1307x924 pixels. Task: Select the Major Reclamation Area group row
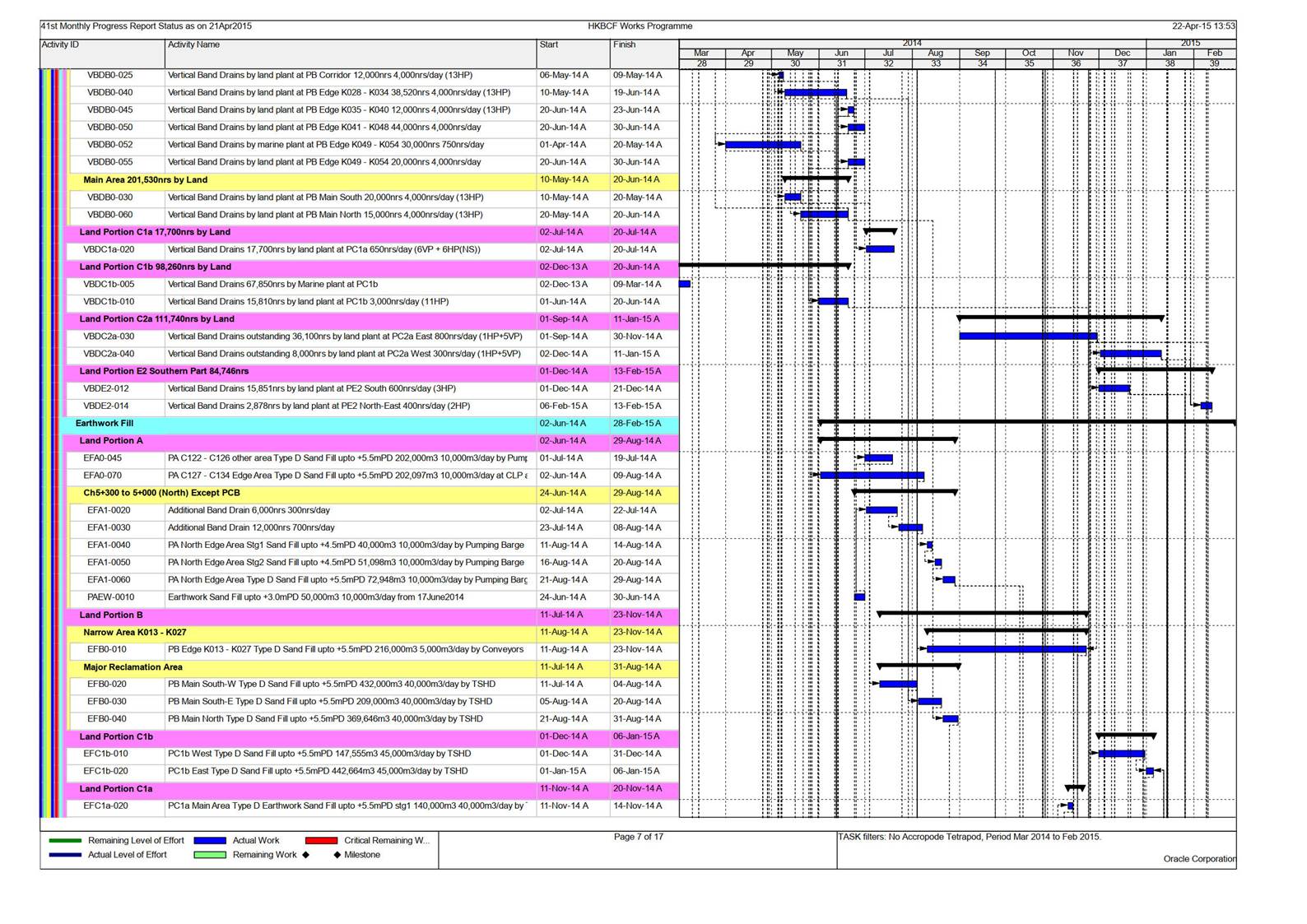pyautogui.click(x=374, y=667)
